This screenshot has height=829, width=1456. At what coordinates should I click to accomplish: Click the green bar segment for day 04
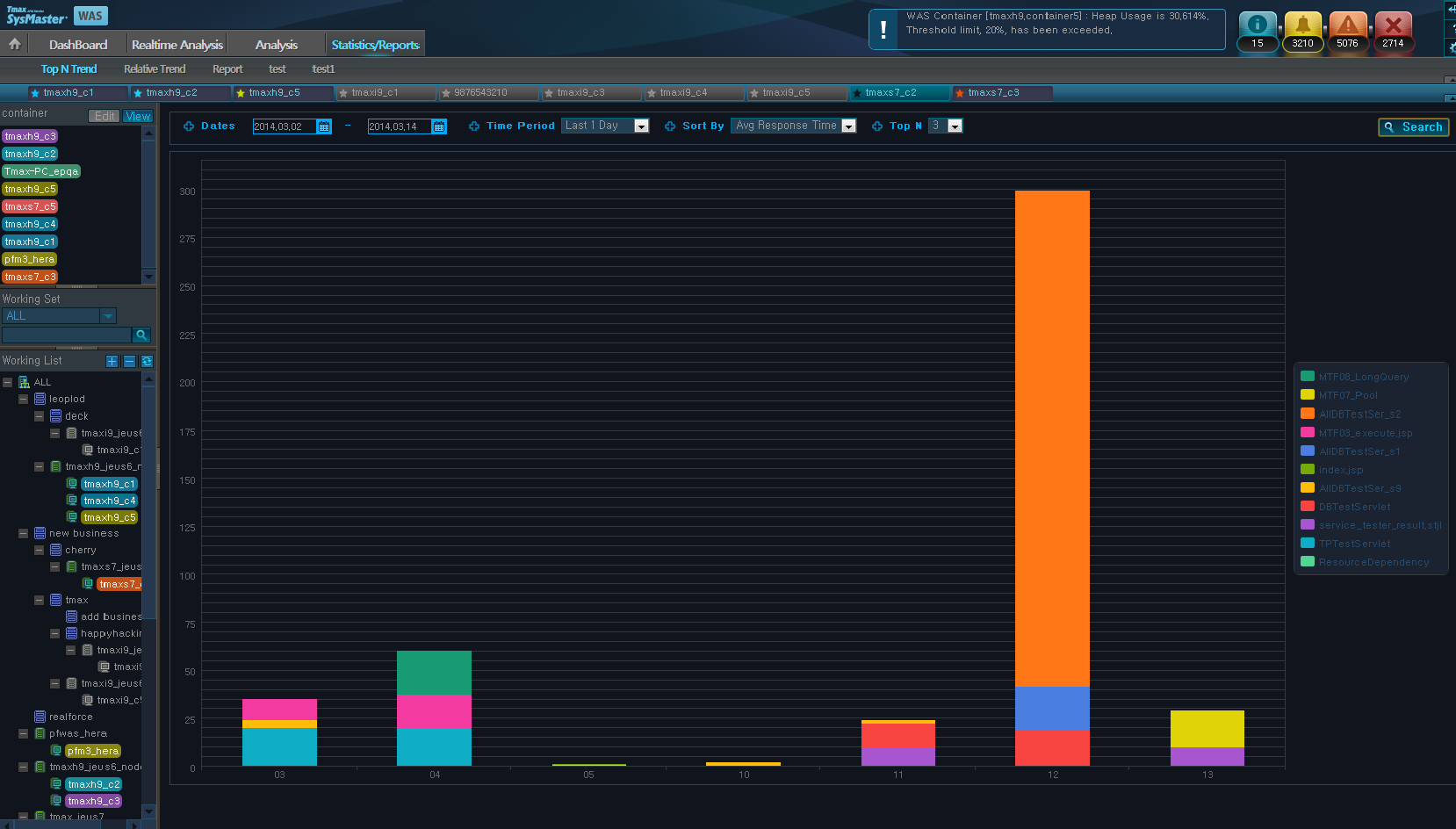[x=434, y=673]
